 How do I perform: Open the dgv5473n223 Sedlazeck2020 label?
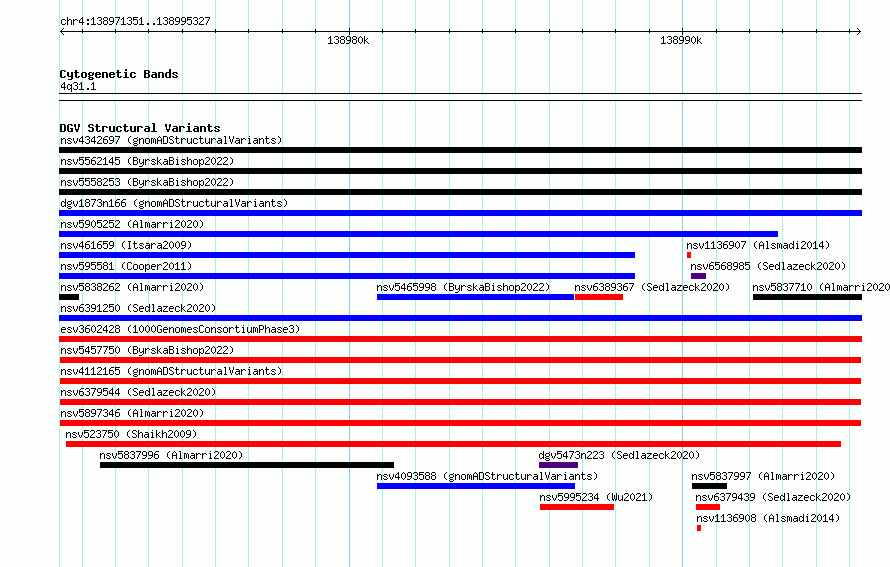tap(619, 455)
